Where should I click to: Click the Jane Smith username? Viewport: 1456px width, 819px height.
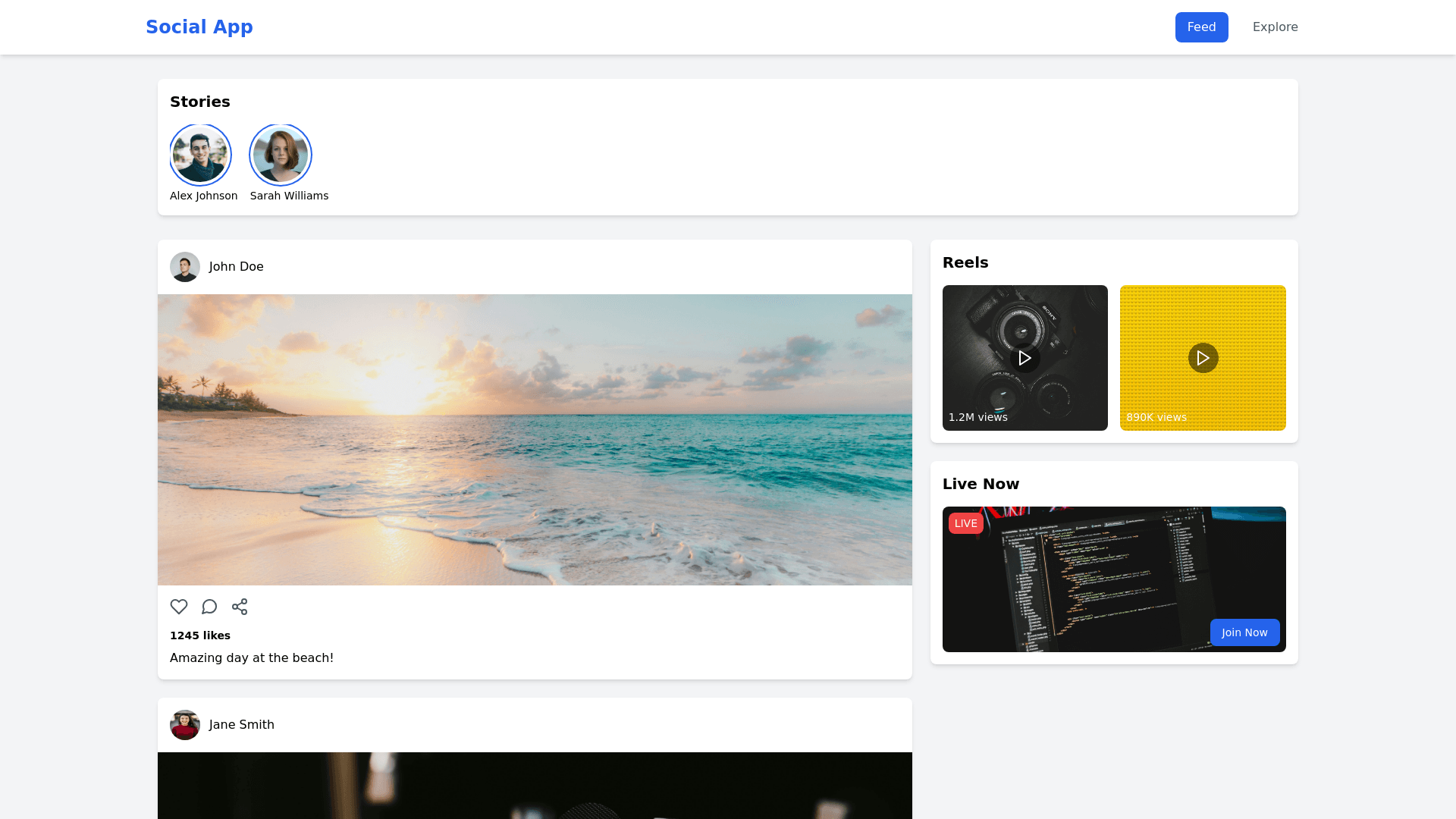tap(242, 725)
